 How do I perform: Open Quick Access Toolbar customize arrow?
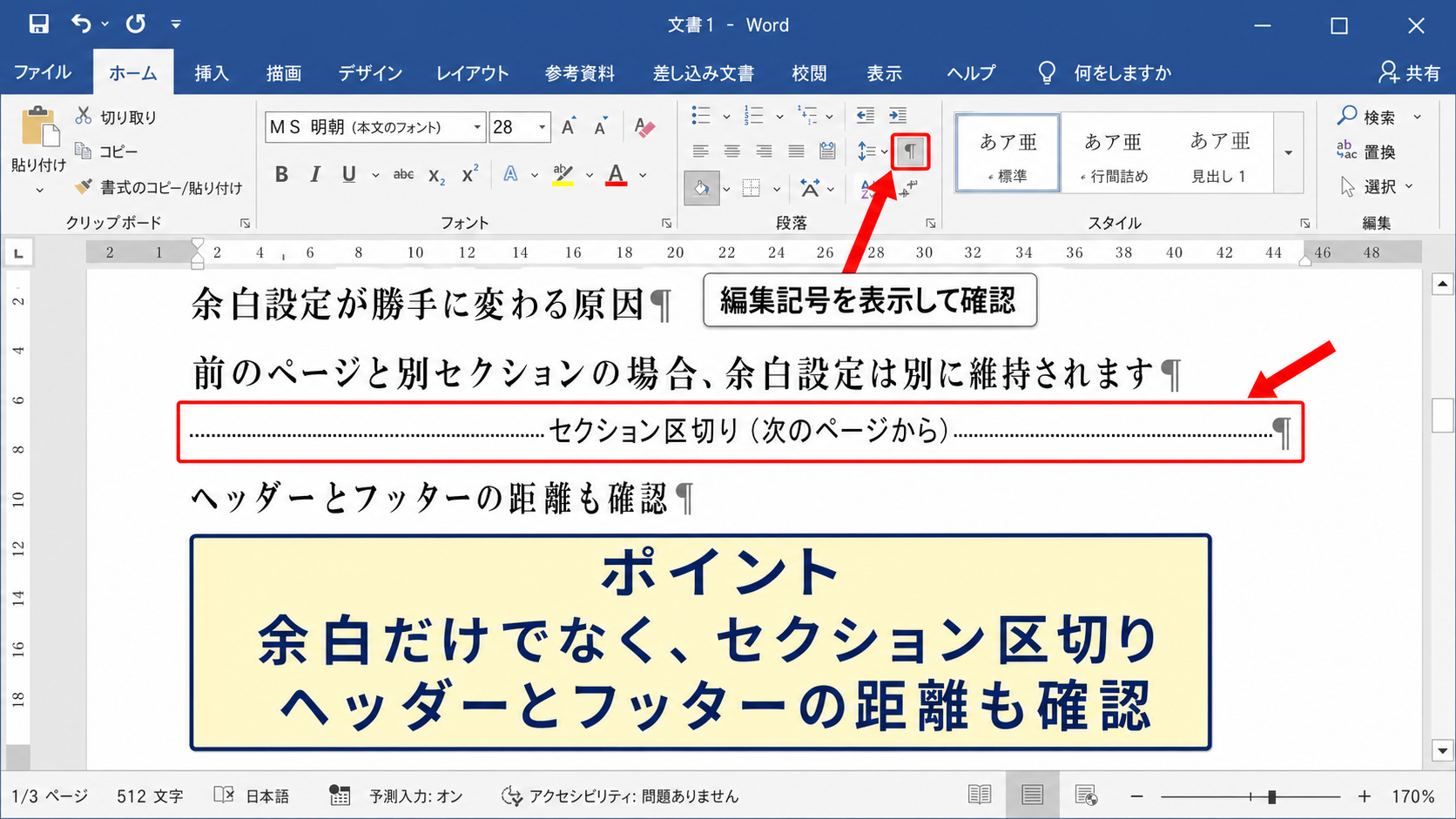[x=176, y=24]
